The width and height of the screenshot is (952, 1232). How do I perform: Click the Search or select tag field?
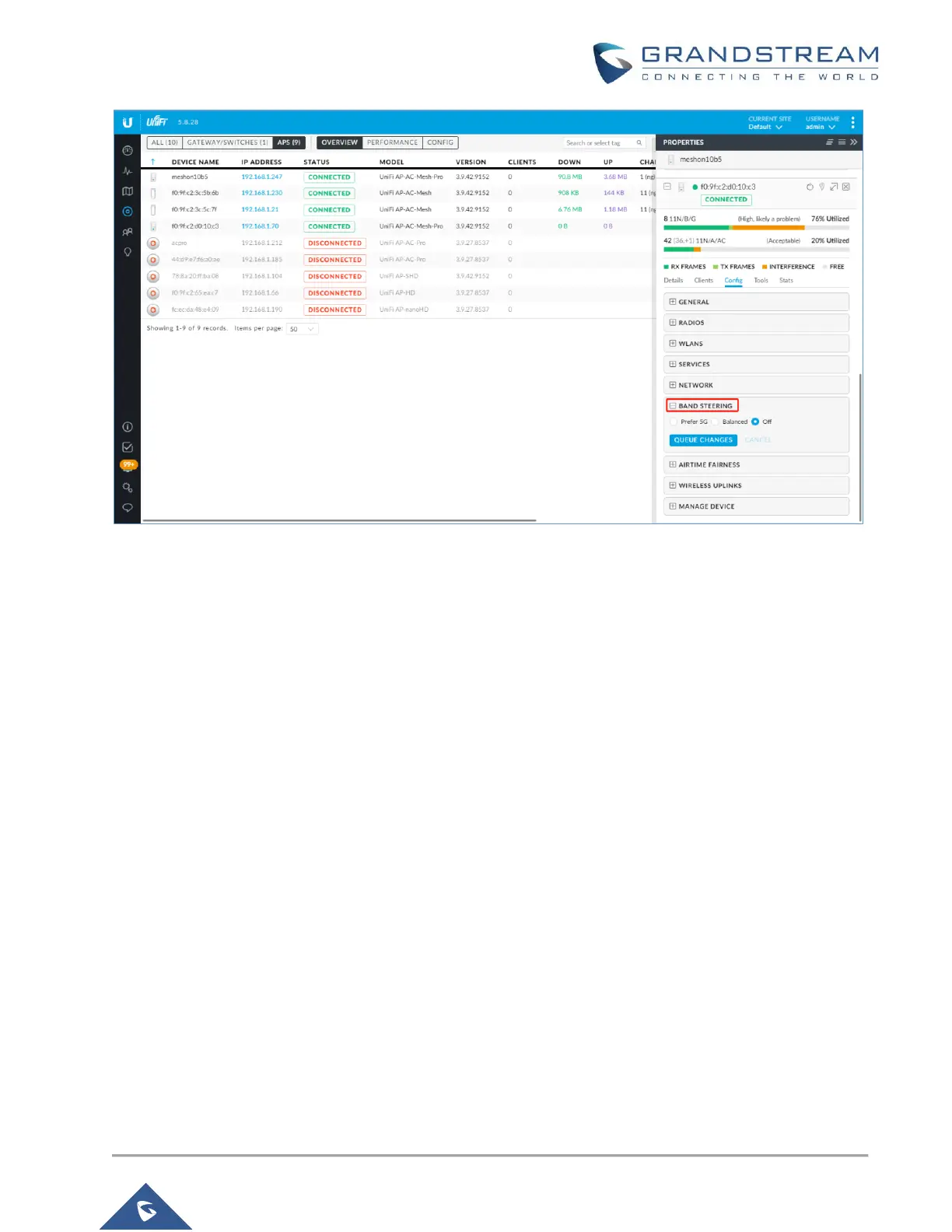point(604,143)
